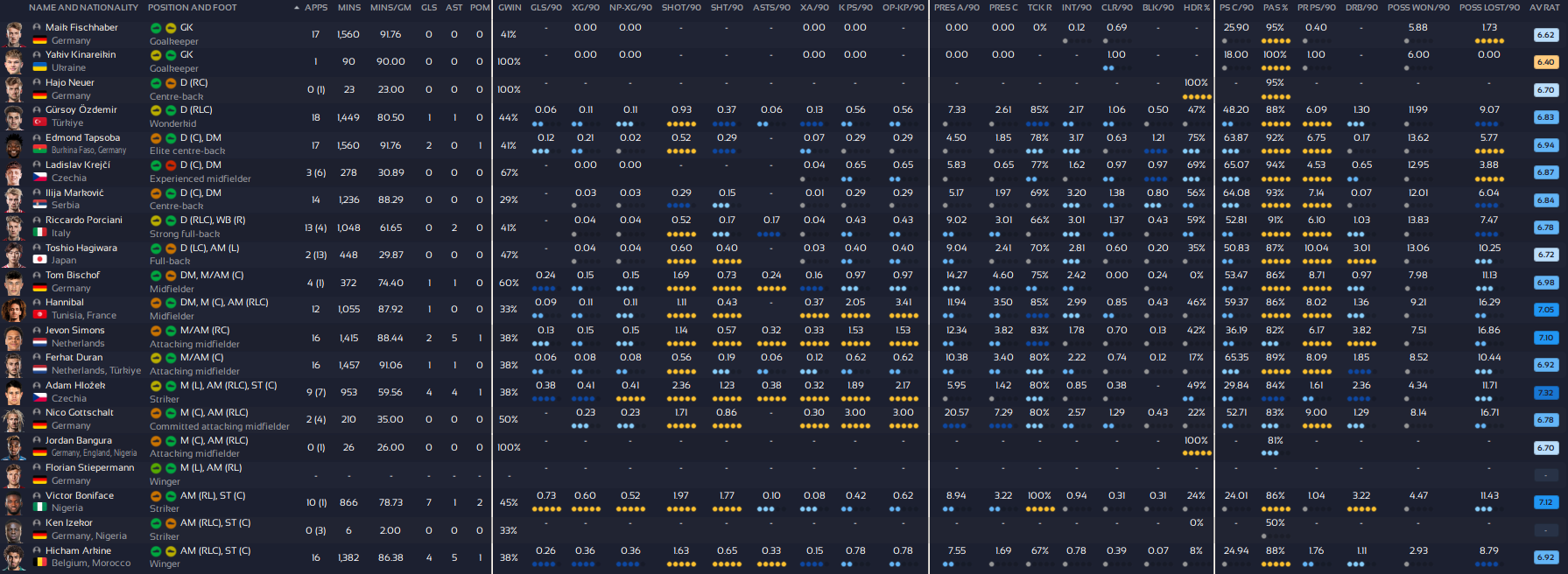Click the info icon beside Jevon Simons
Viewport: 1568px width, 574px height.
point(37,331)
